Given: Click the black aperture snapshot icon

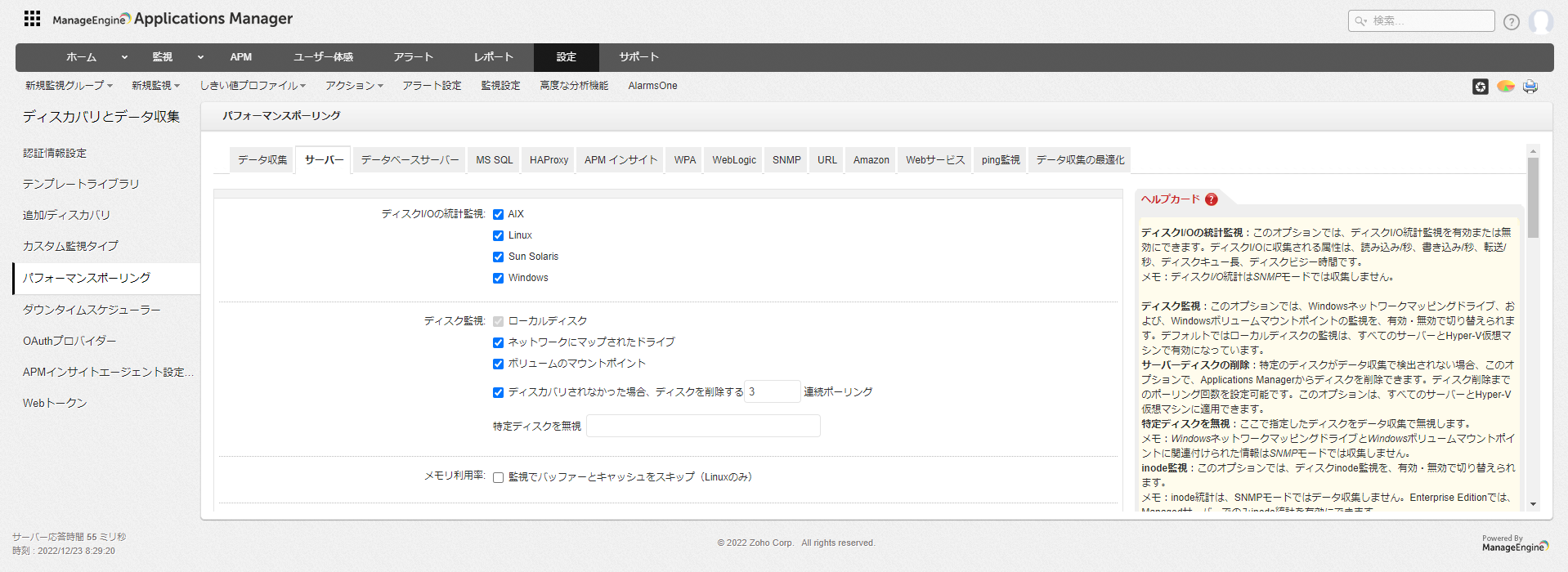Looking at the screenshot, I should pos(1480,87).
